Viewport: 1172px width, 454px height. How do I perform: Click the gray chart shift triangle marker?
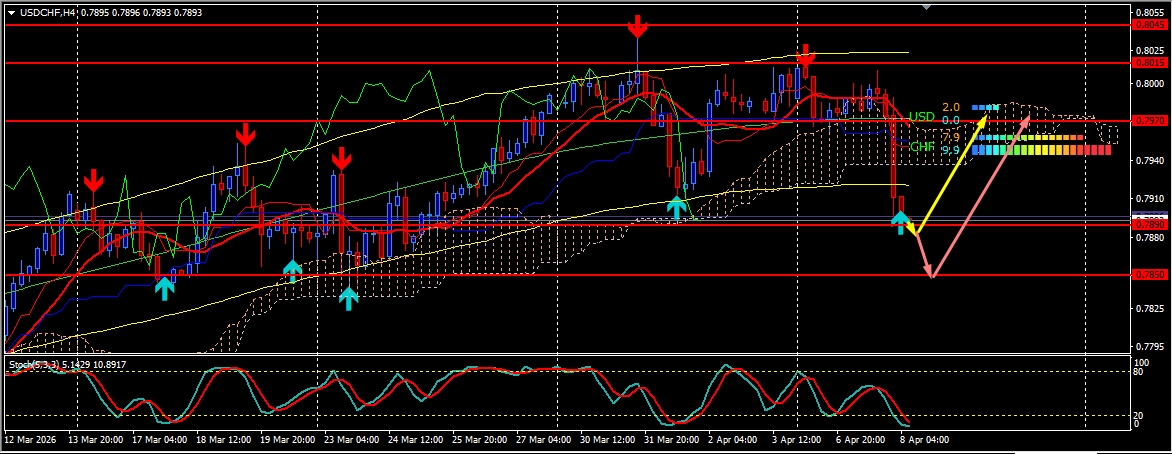pyautogui.click(x=927, y=7)
